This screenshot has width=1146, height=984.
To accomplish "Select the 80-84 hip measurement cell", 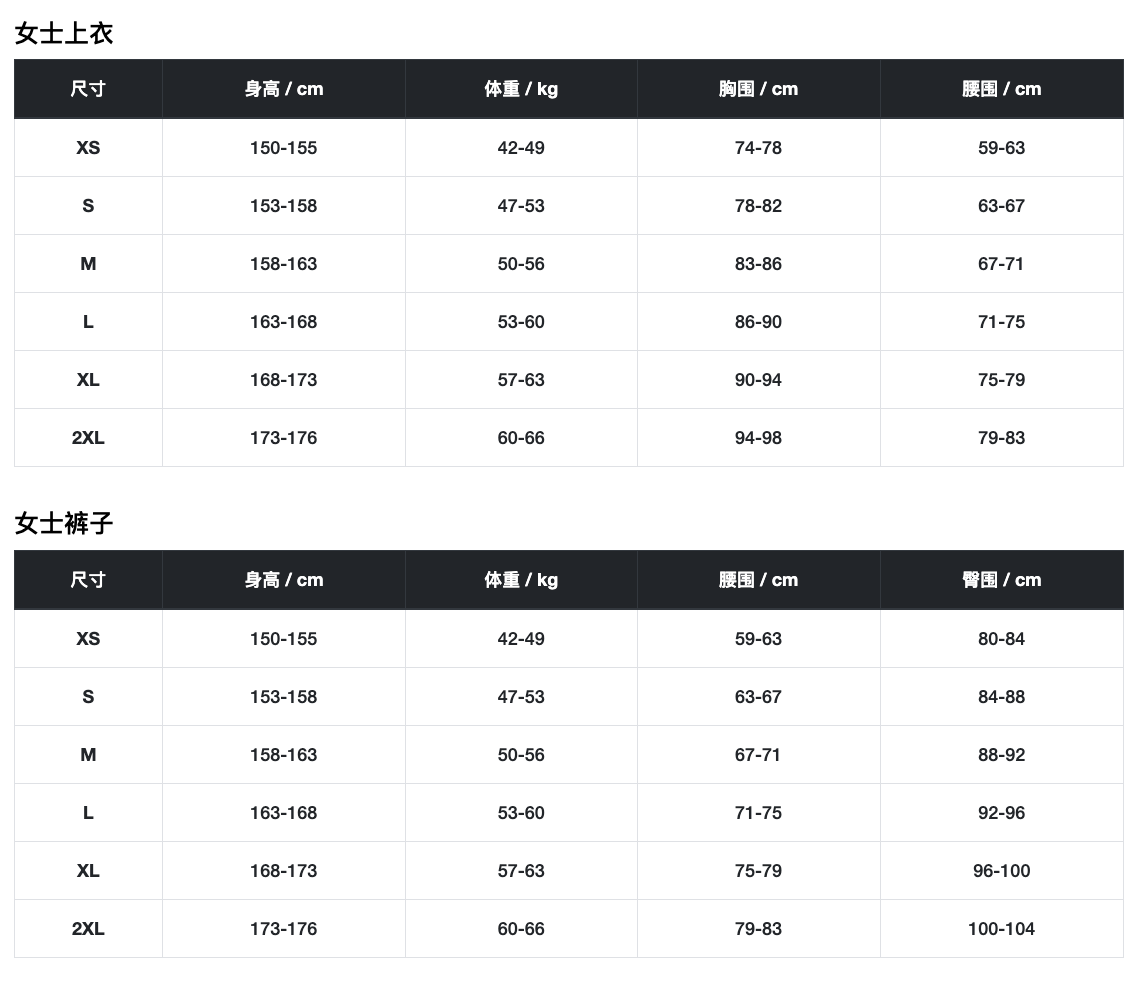I will 1001,639.
